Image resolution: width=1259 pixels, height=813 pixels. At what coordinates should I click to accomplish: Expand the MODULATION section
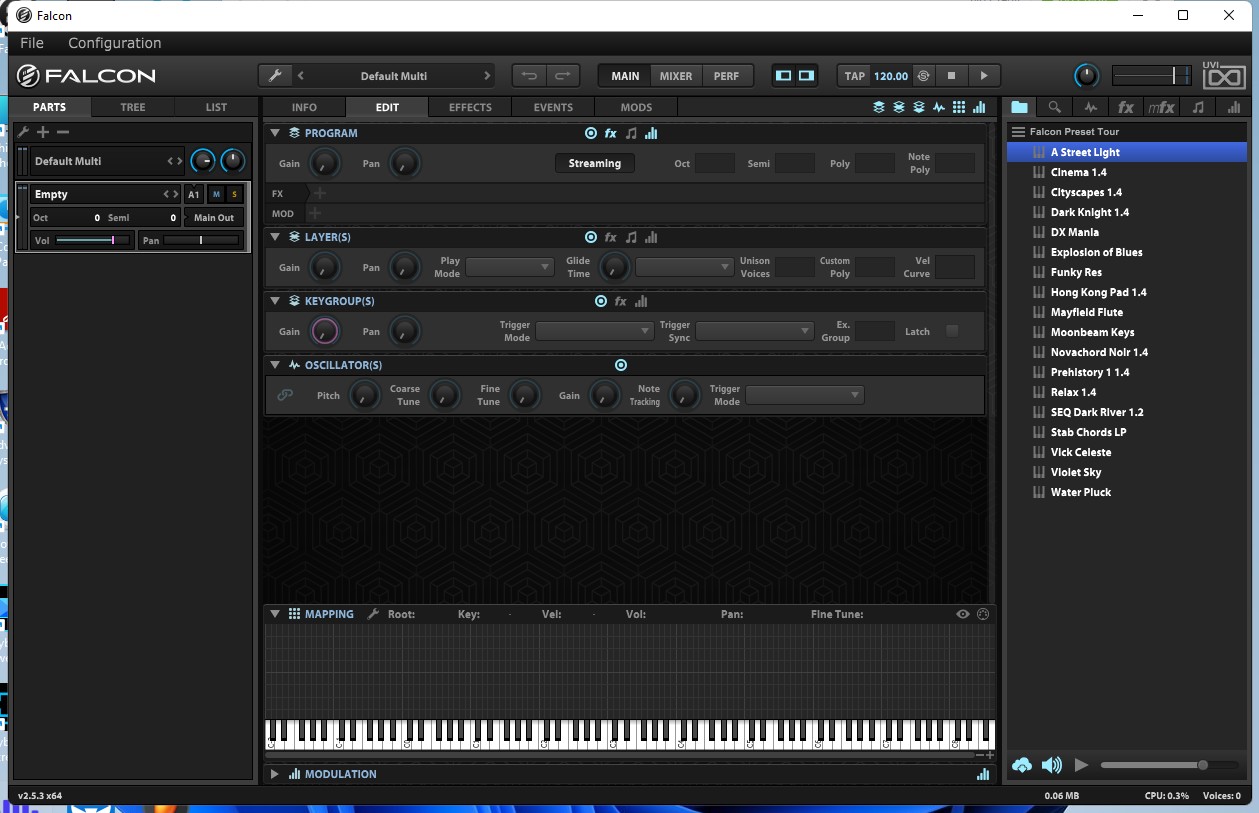[275, 774]
